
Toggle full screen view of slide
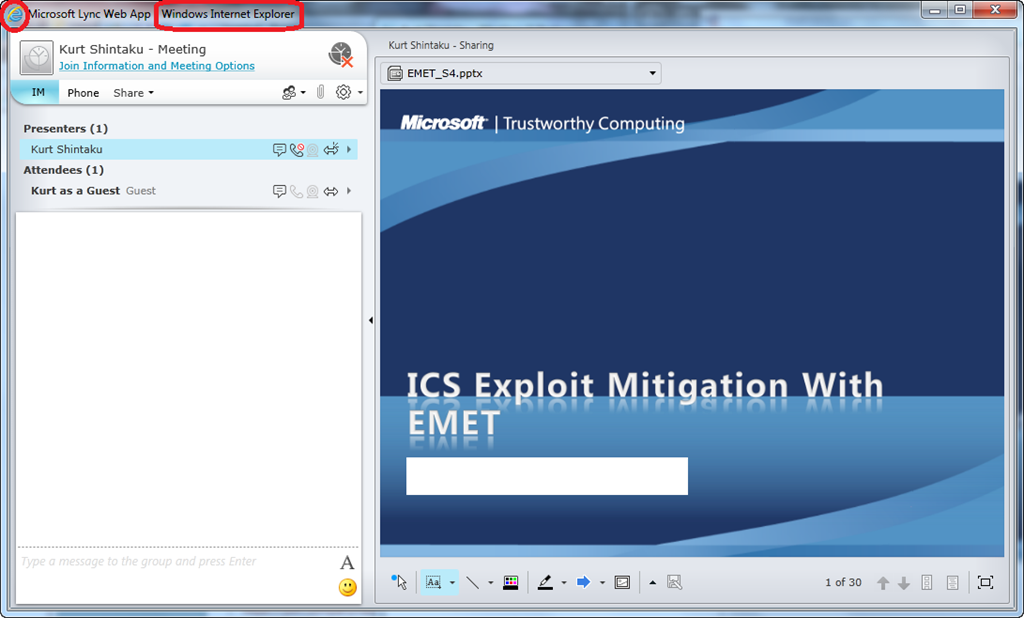pos(985,582)
